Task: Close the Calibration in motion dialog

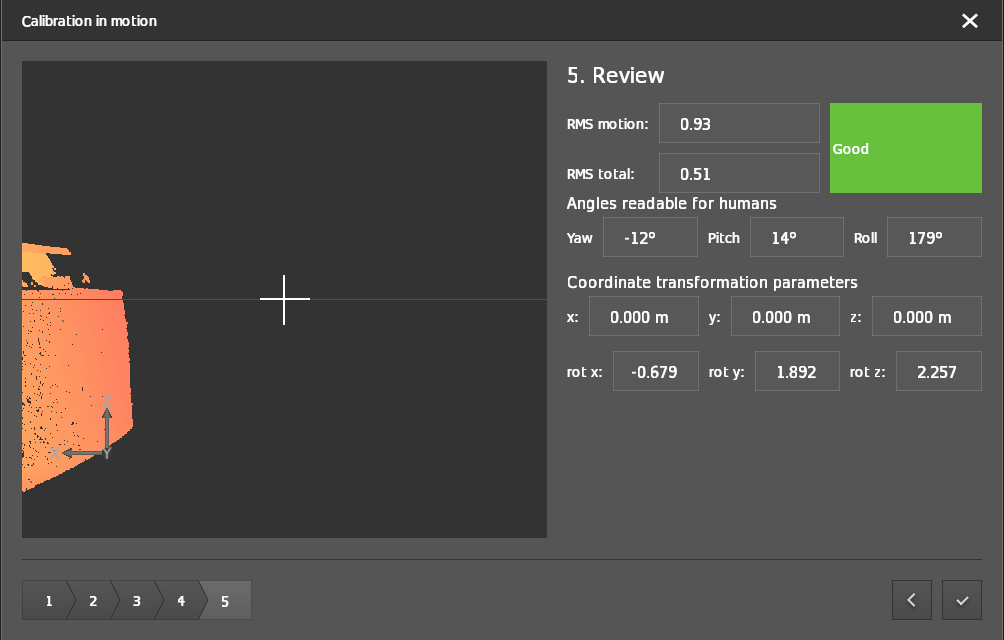Action: pyautogui.click(x=969, y=21)
